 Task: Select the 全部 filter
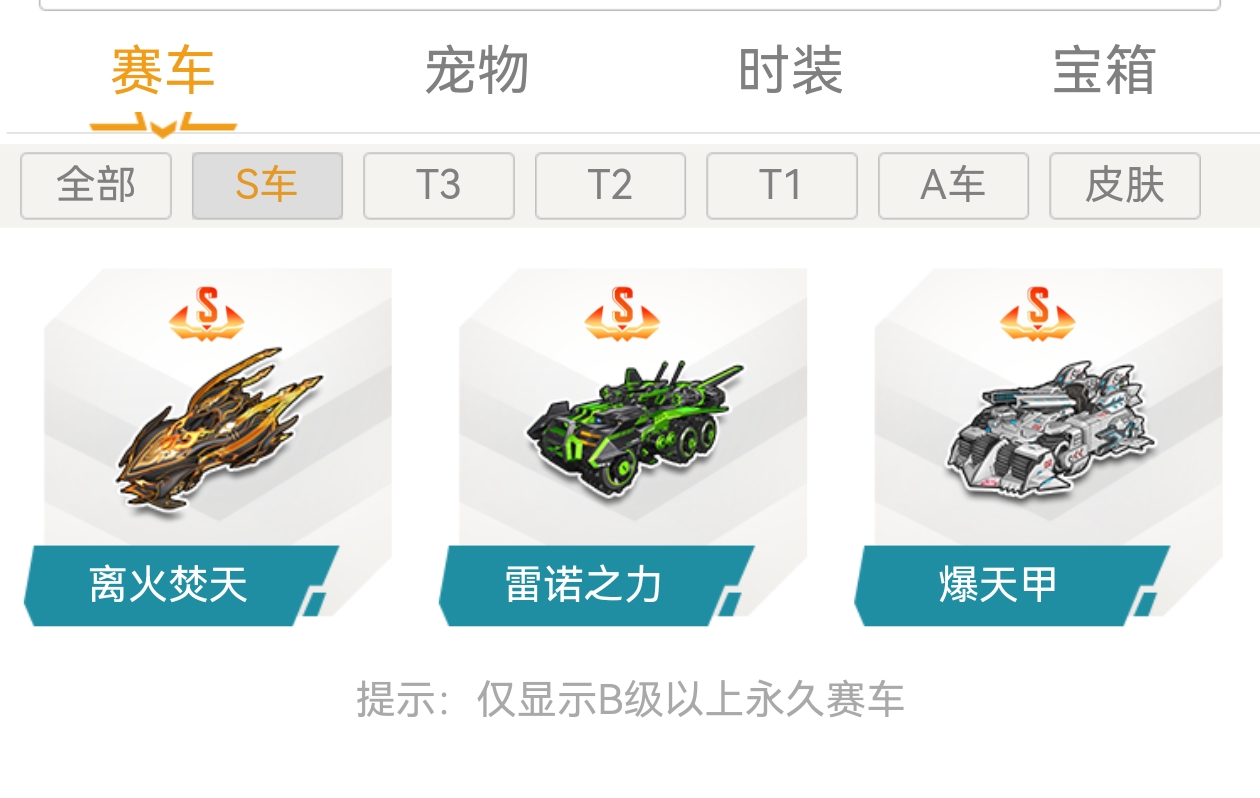pyautogui.click(x=96, y=185)
